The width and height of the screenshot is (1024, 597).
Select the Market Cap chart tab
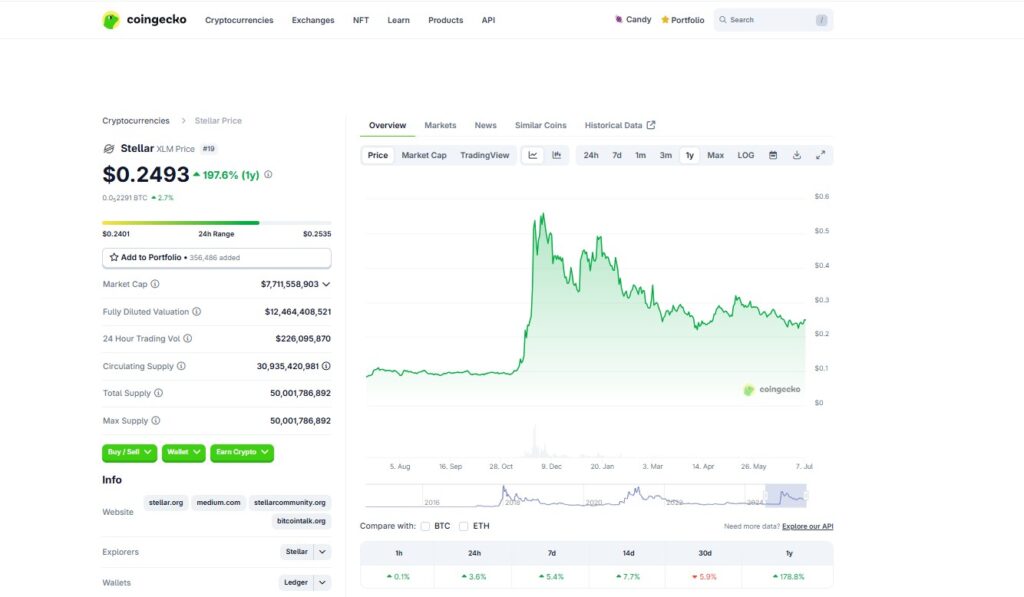[424, 155]
